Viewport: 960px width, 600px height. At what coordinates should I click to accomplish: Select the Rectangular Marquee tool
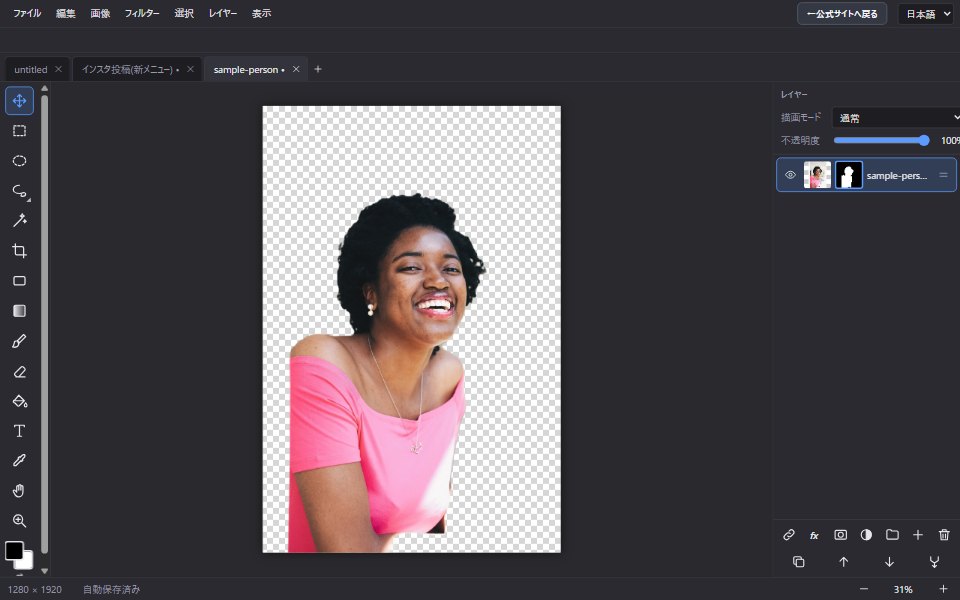(x=20, y=131)
